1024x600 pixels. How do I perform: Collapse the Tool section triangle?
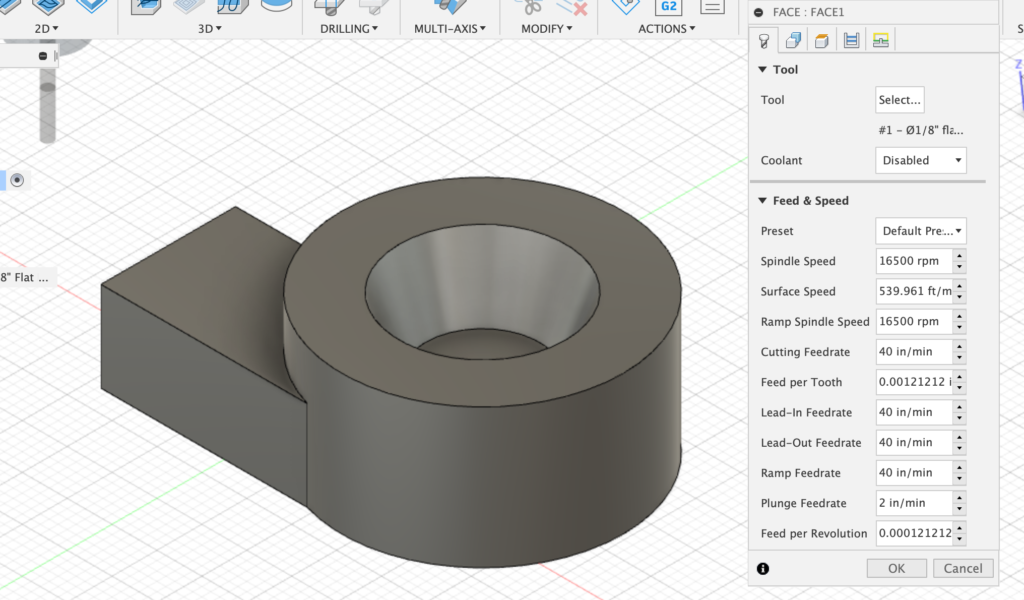pyautogui.click(x=762, y=70)
